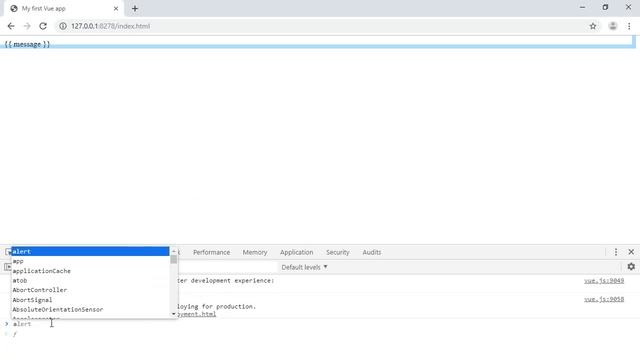Switch to the Performance tab
Screen dimensions: 640x360
pyautogui.click(x=211, y=252)
